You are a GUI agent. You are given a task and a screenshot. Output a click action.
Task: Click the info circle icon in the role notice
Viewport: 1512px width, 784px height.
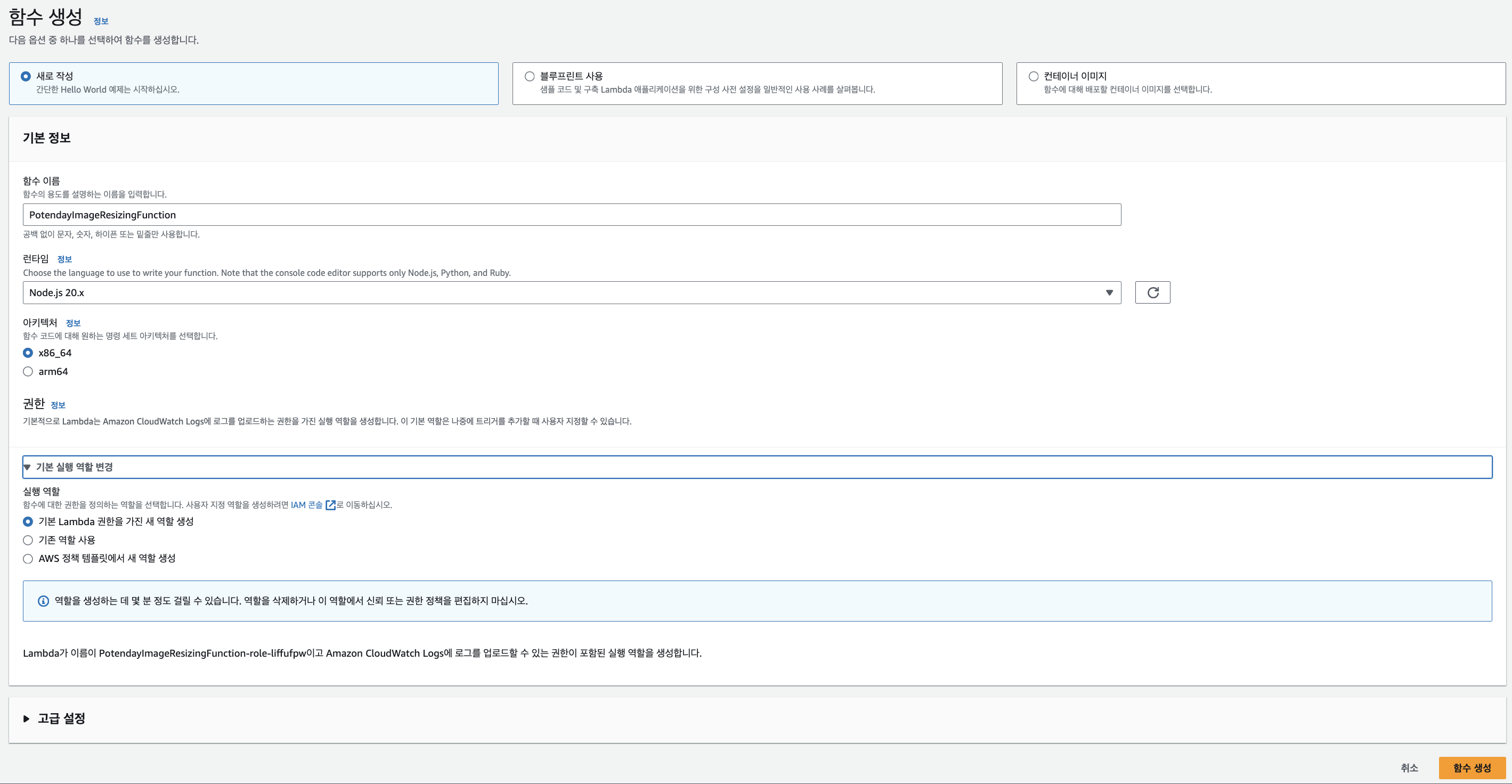click(44, 601)
